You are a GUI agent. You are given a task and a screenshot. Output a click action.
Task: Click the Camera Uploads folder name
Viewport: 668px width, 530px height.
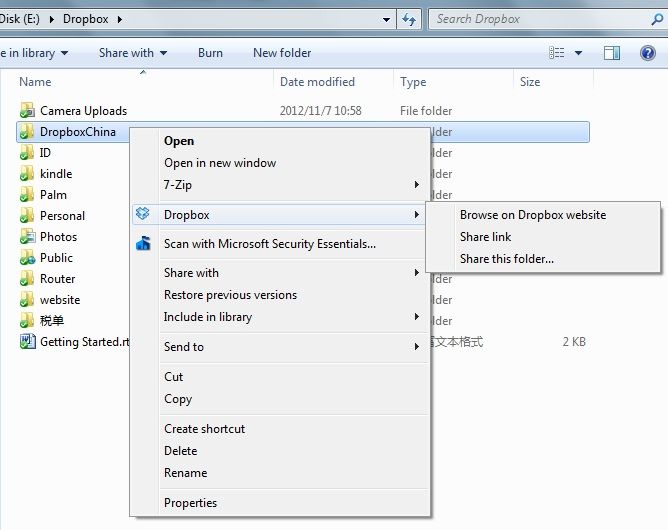[x=84, y=111]
